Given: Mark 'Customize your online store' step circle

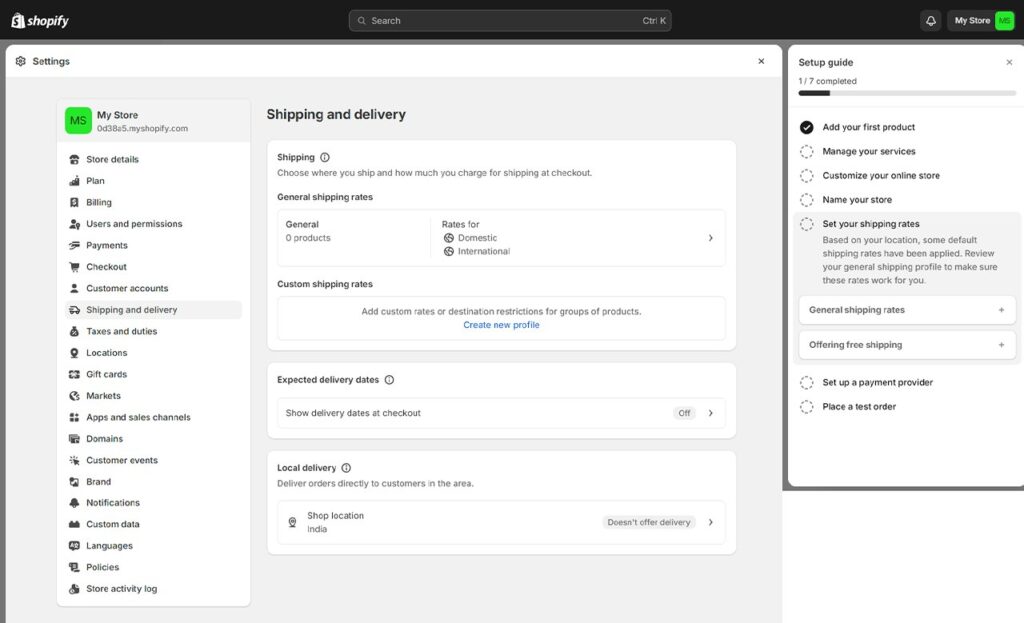Looking at the screenshot, I should point(807,176).
